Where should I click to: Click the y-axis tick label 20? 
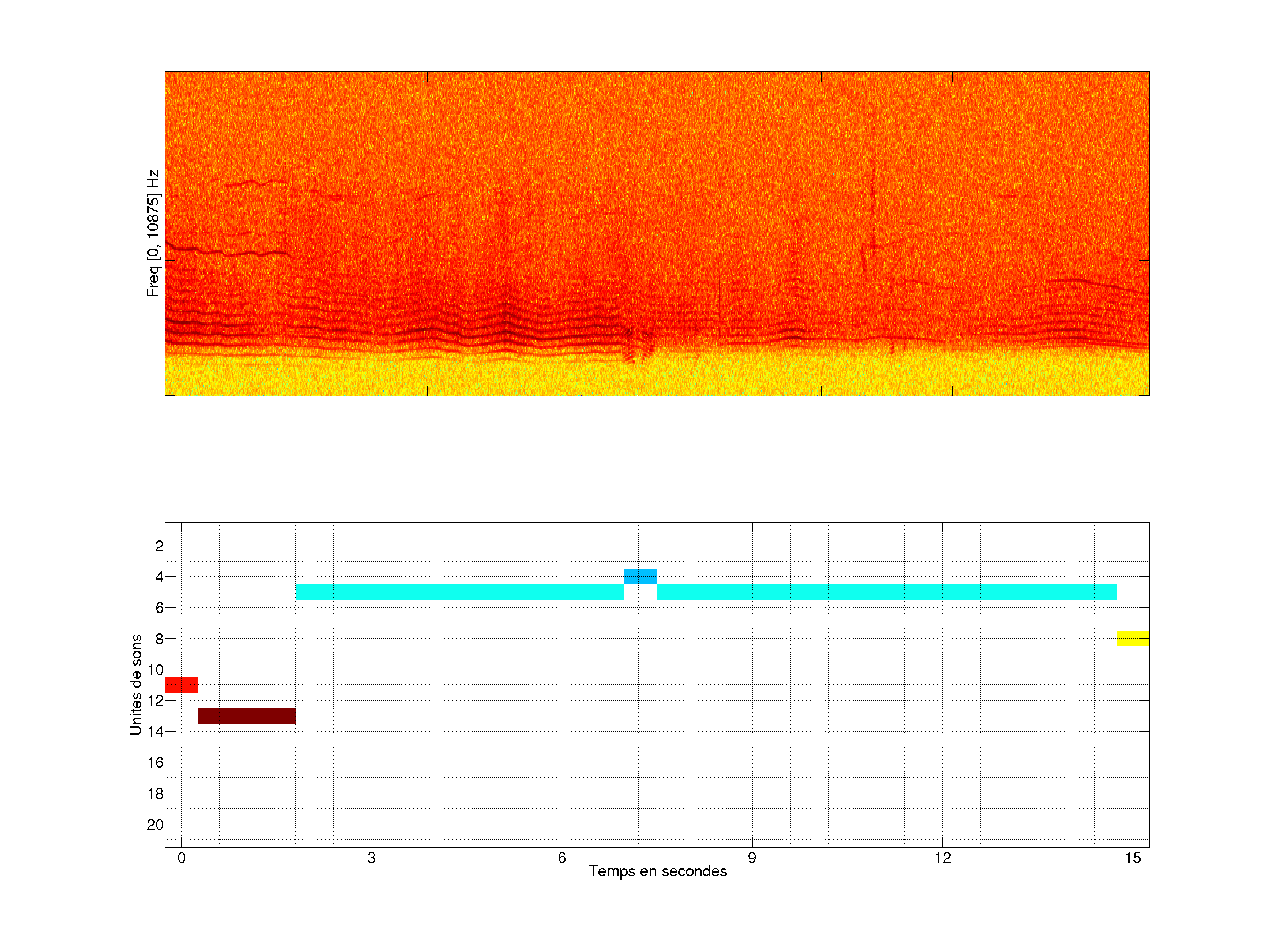point(155,825)
